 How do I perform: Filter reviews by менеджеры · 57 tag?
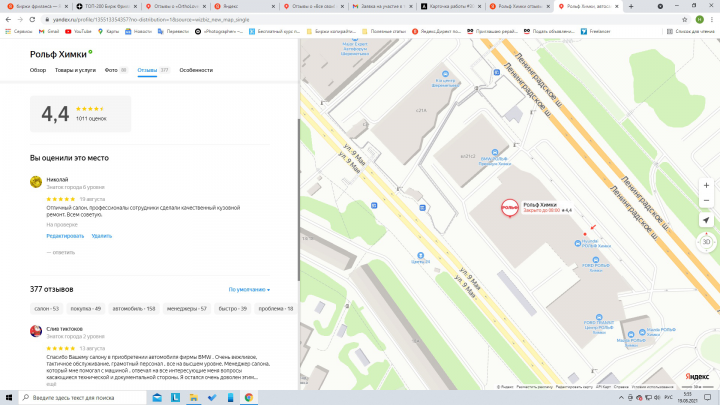pyautogui.click(x=187, y=309)
